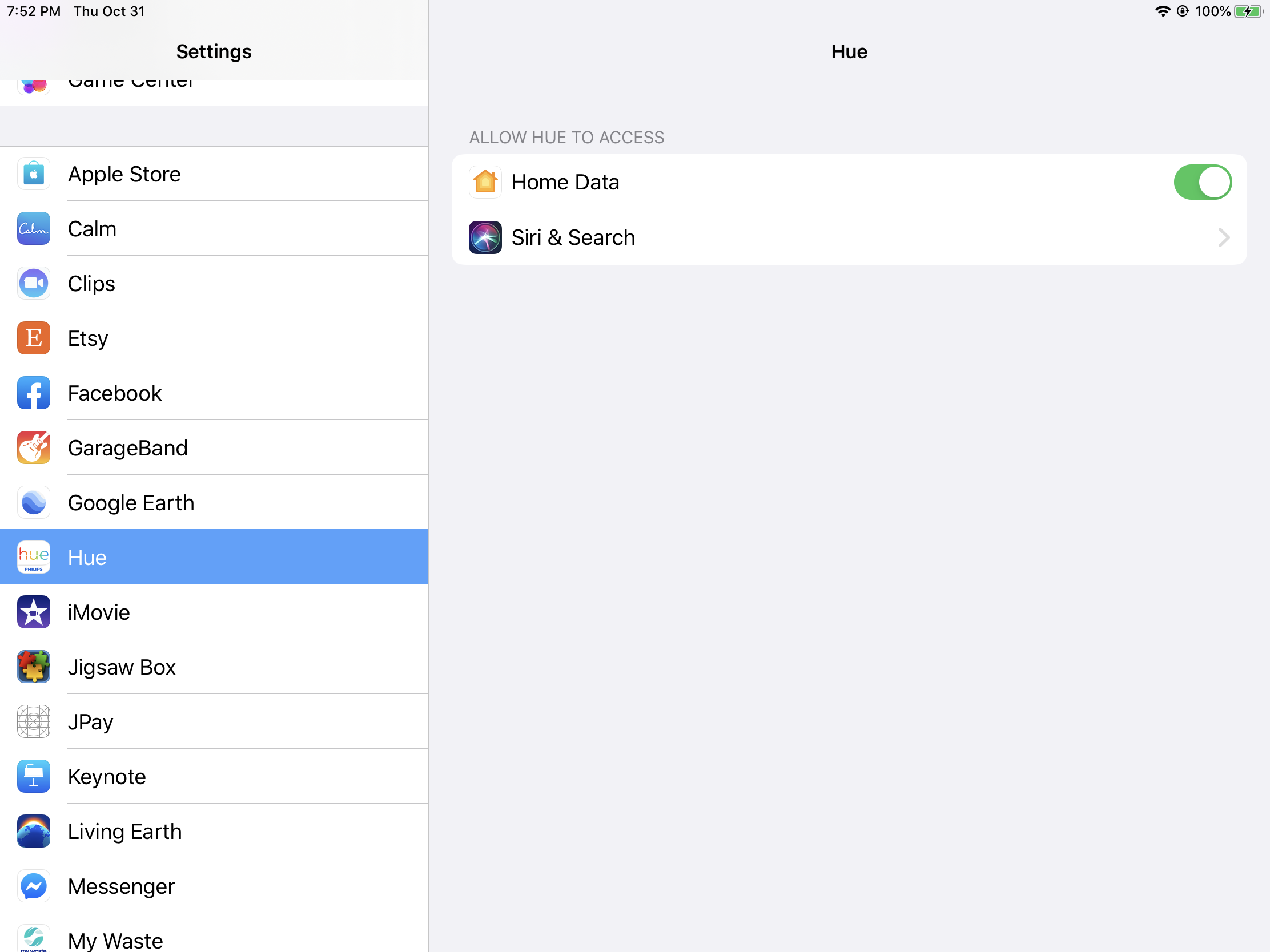Tap the highlighted Hue row
The height and width of the screenshot is (952, 1270).
coord(214,557)
